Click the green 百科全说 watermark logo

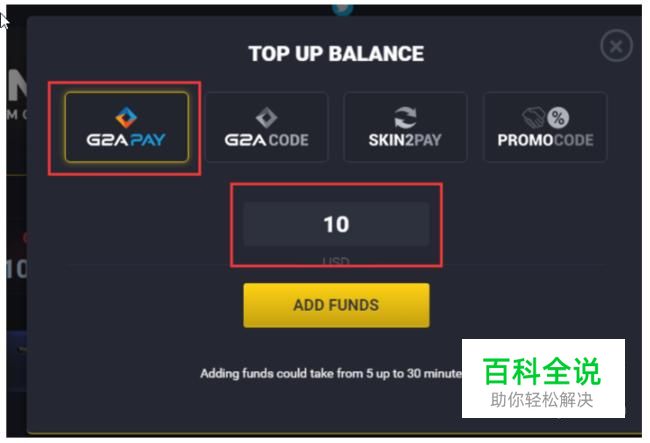(x=542, y=371)
